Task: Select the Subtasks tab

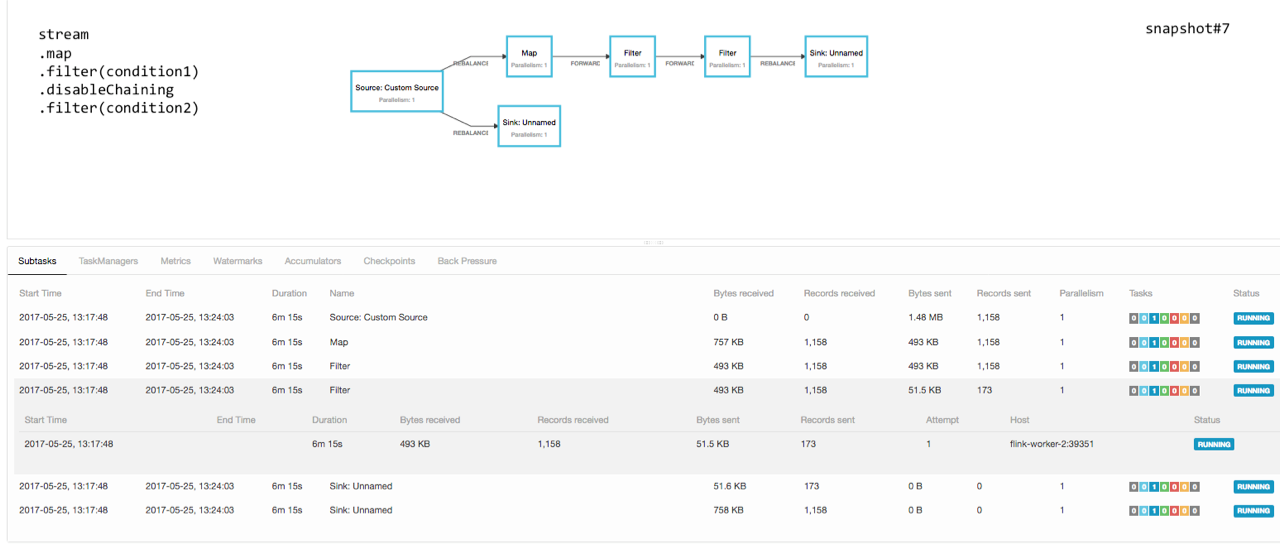Action: 37,261
